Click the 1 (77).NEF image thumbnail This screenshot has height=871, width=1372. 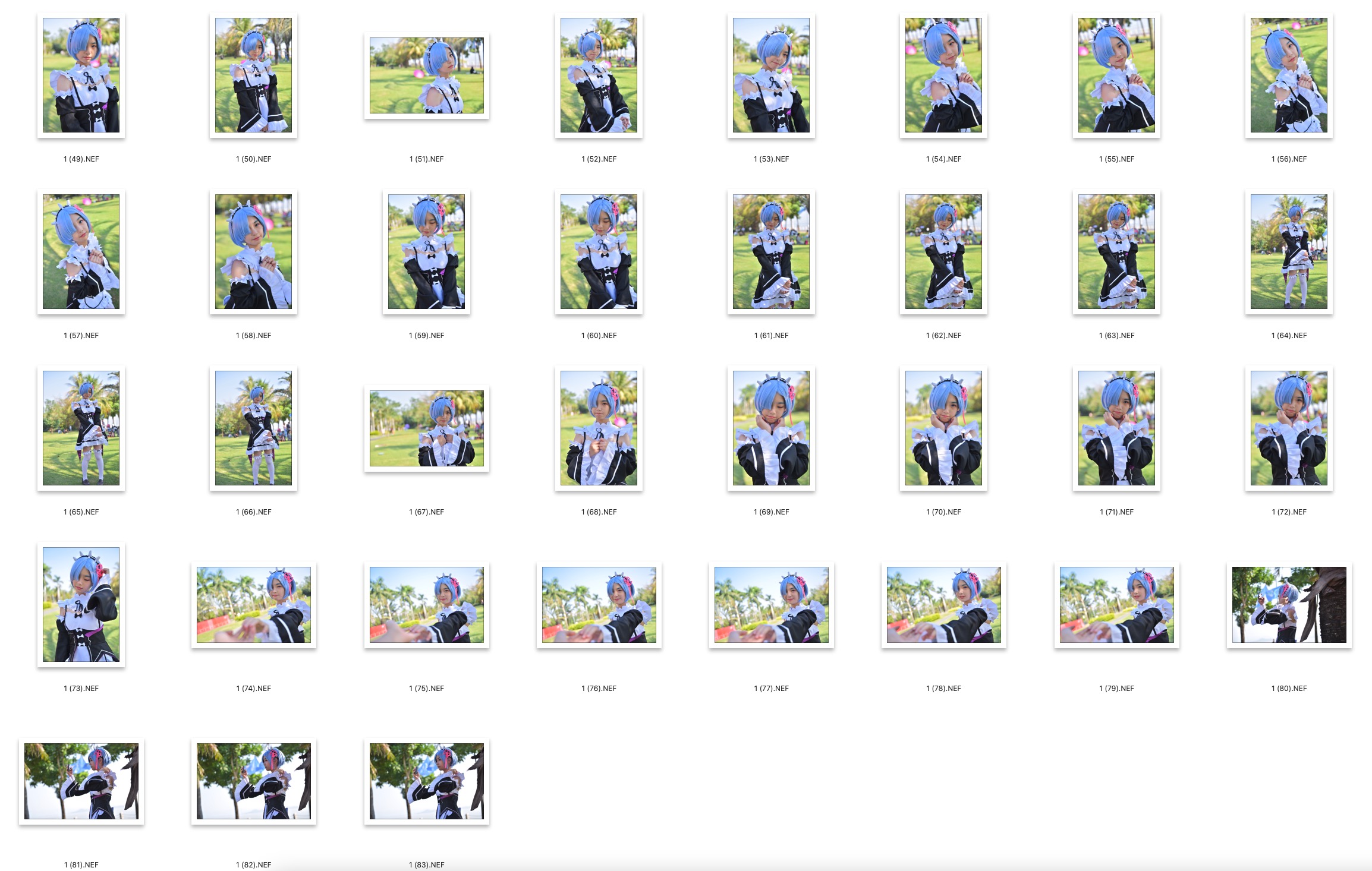(x=771, y=604)
